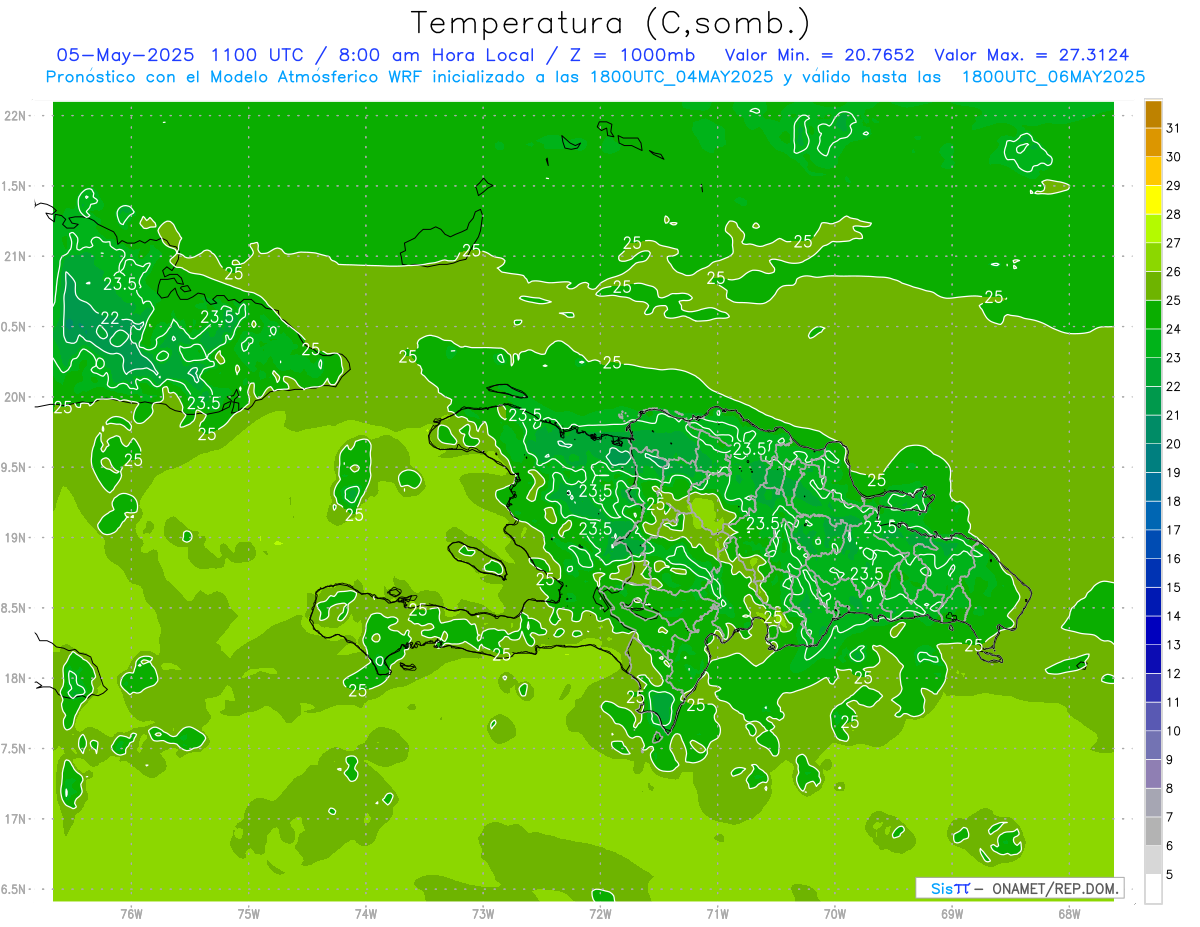This screenshot has width=1200, height=927.
Task: Click the '72W' longitude axis label
Action: (600, 913)
